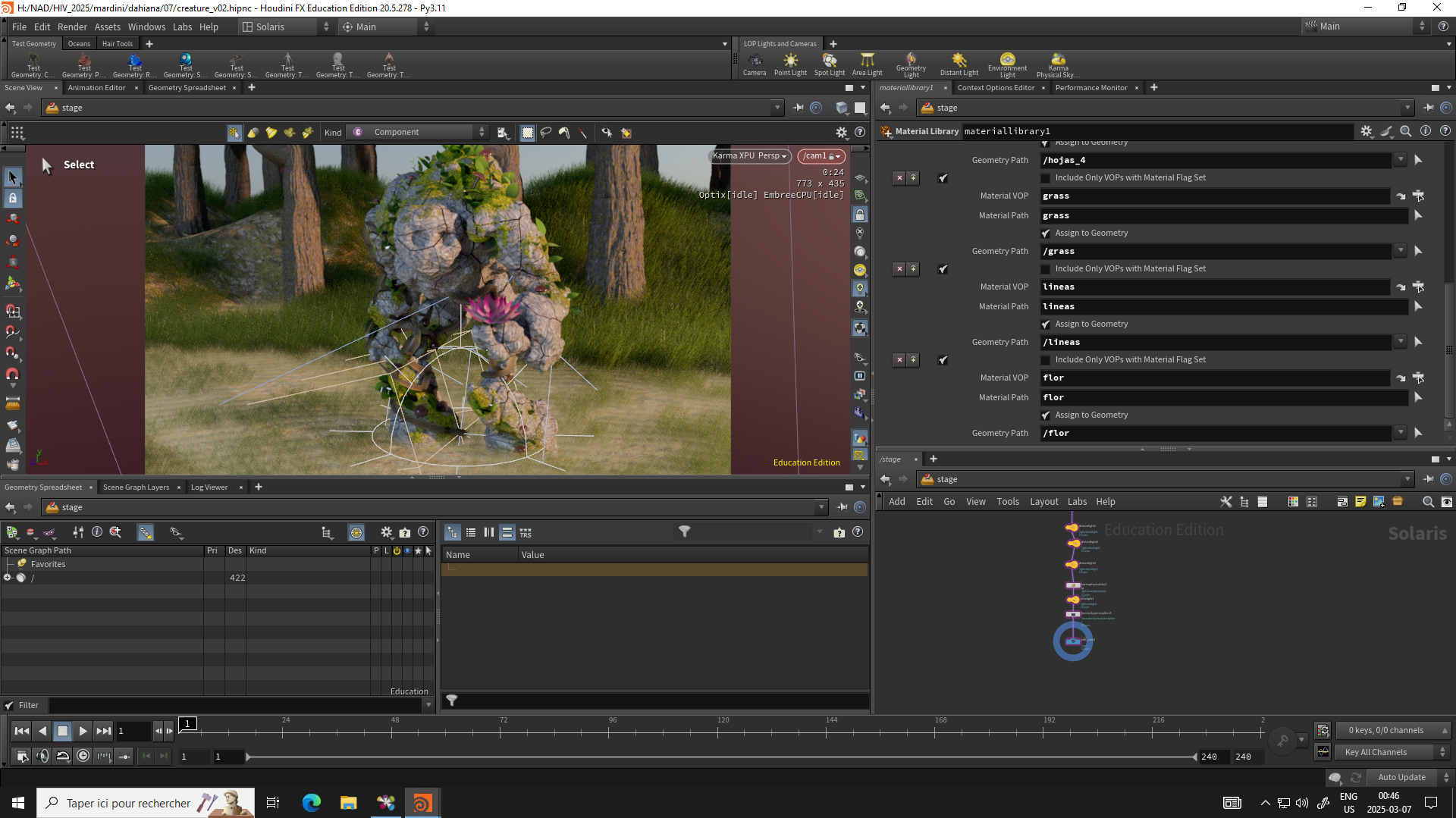Open Windows Start menu
This screenshot has width=1456, height=818.
point(18,803)
